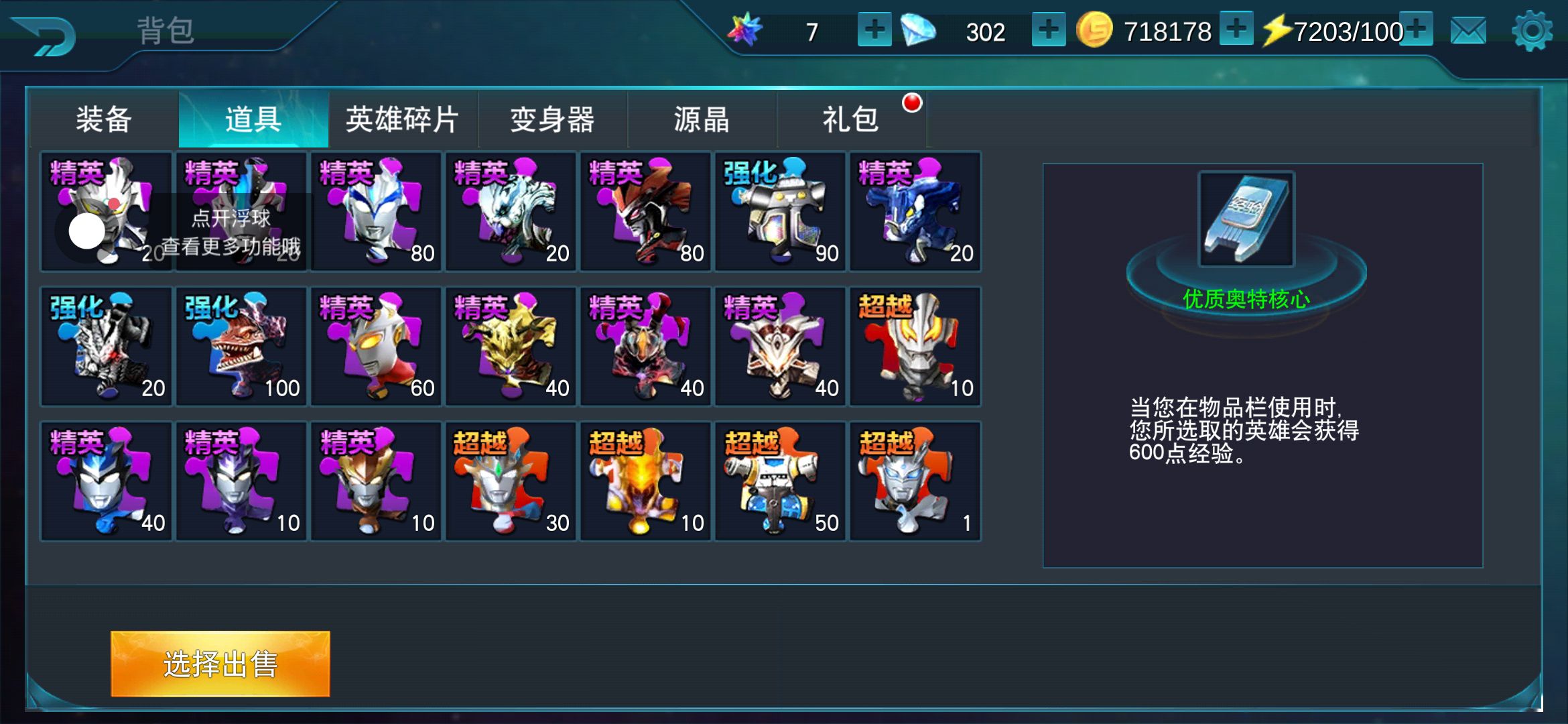
Task: Switch to the 英雄碎片 tab
Action: (x=403, y=120)
